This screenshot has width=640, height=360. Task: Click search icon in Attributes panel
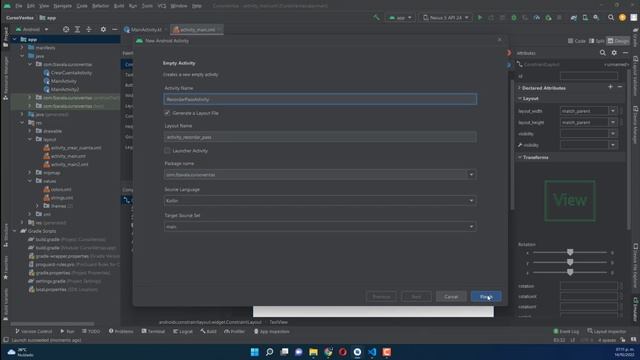(603, 53)
